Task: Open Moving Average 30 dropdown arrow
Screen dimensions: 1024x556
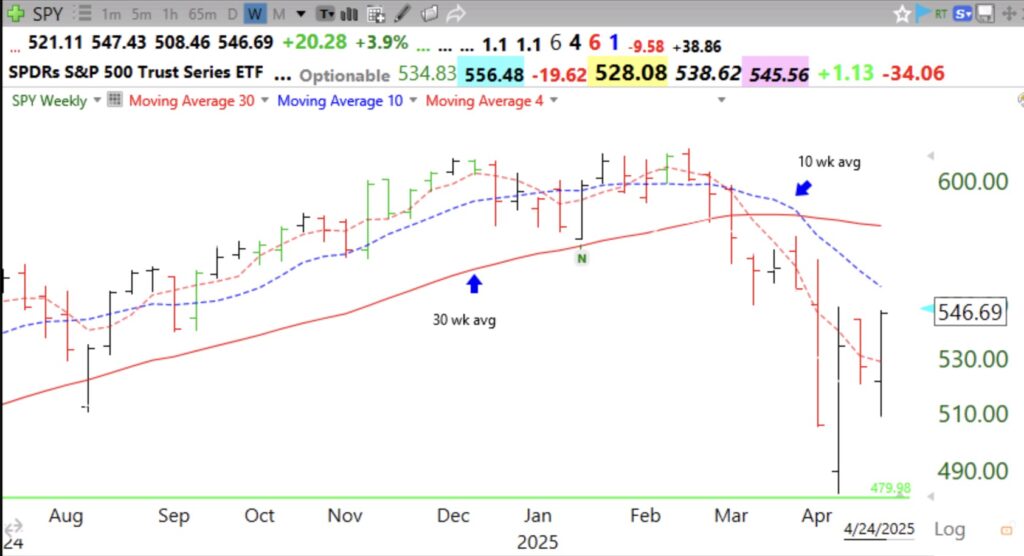Action: (264, 100)
